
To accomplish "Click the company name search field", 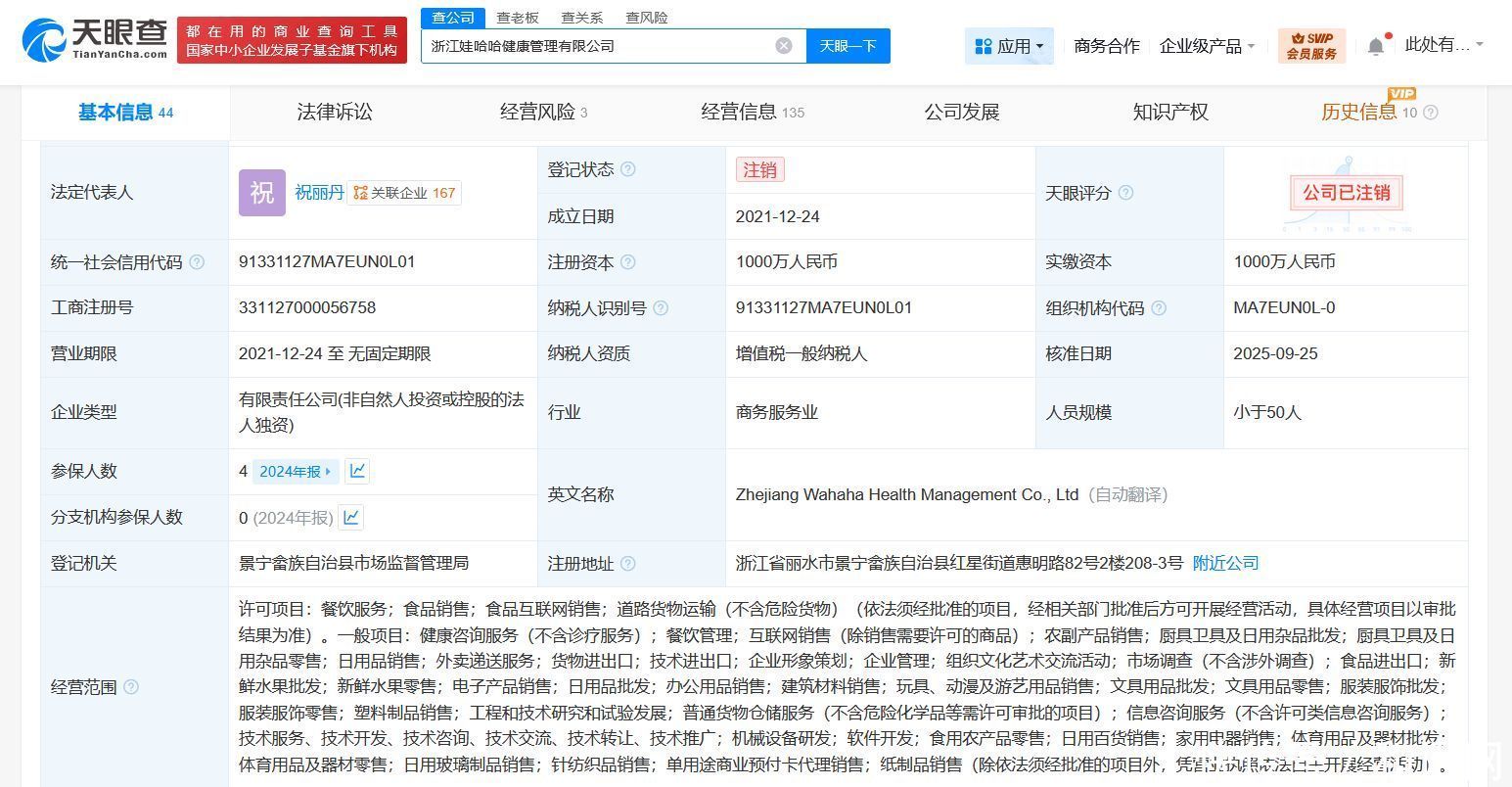I will coord(597,46).
